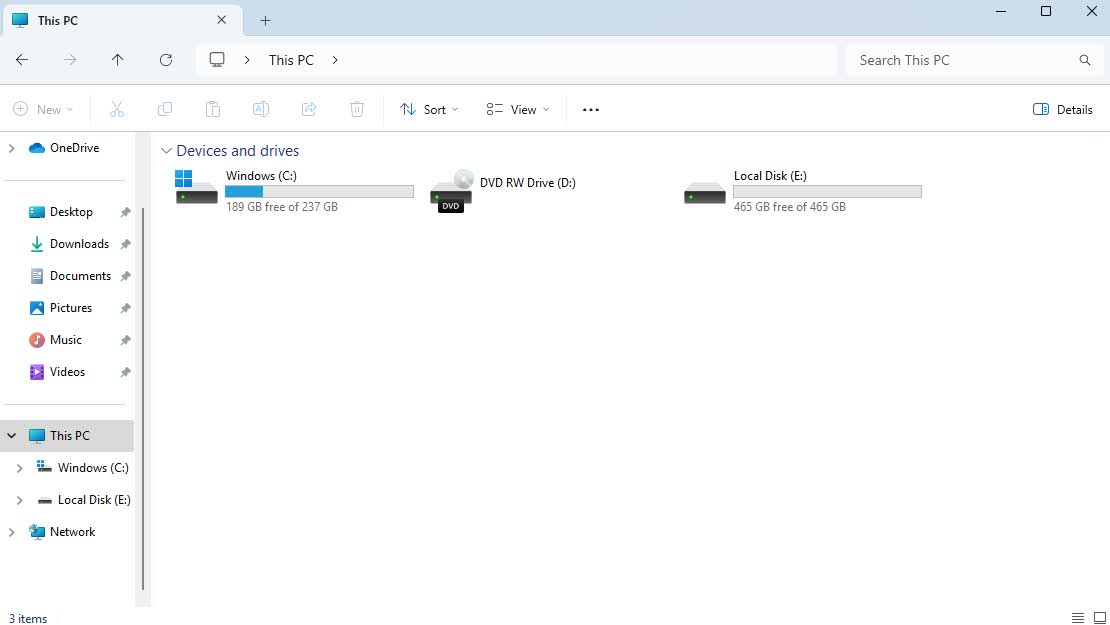1110x625 pixels.
Task: Open the Windows (C:) drive icon
Action: [196, 187]
